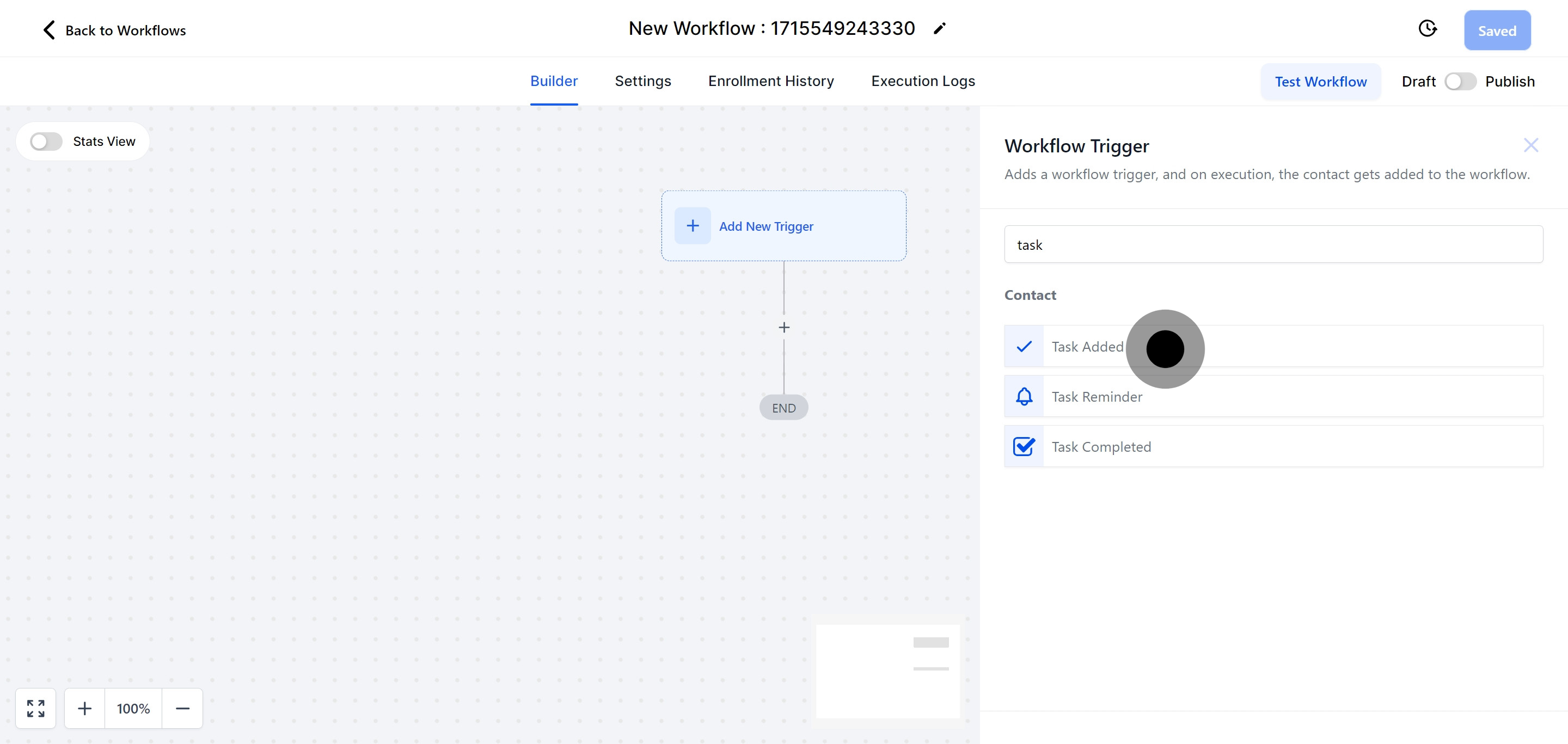Close the Workflow Trigger panel
The image size is (1568, 744).
tap(1530, 145)
